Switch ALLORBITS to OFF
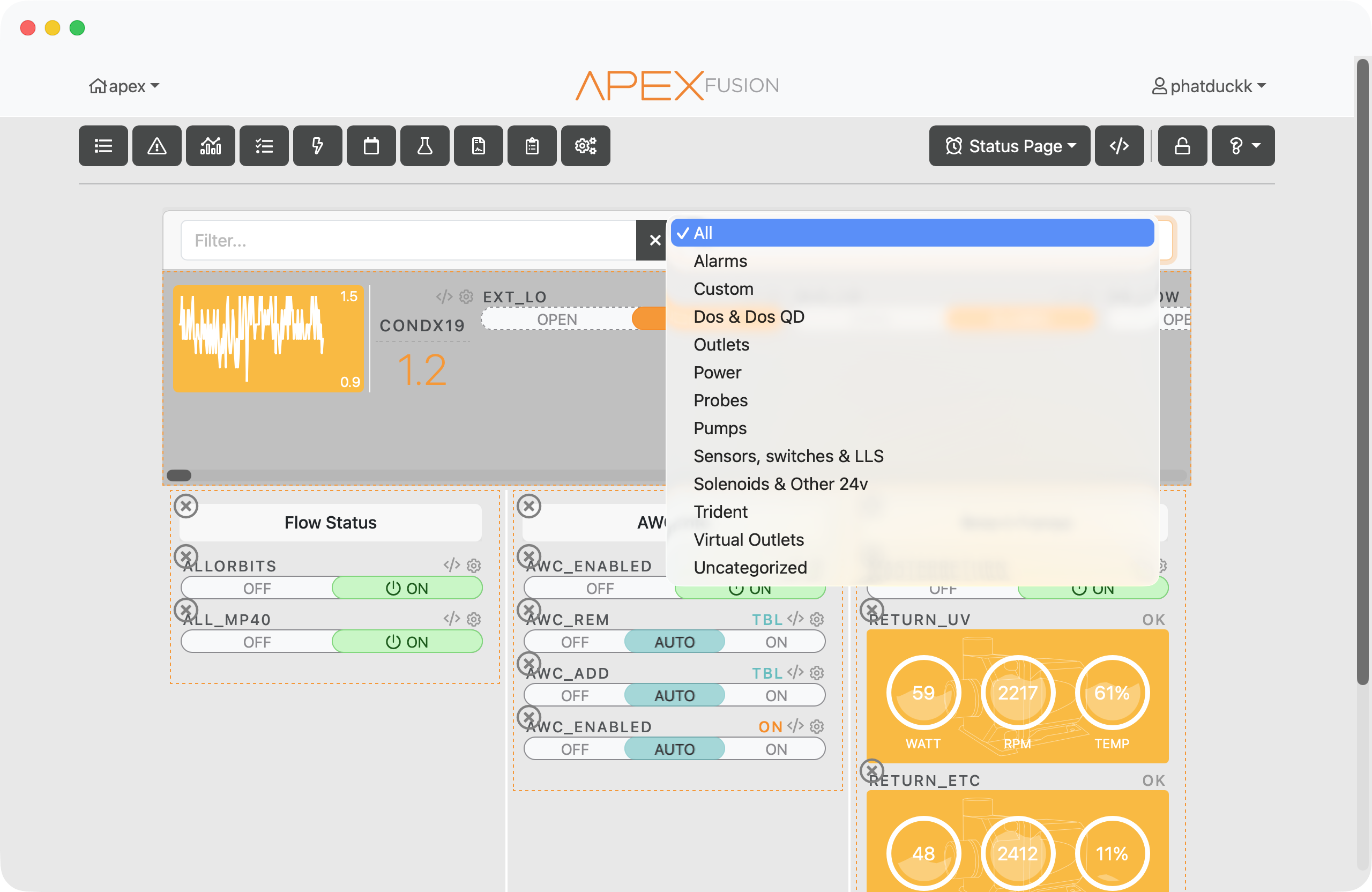1372x892 pixels. click(x=257, y=589)
